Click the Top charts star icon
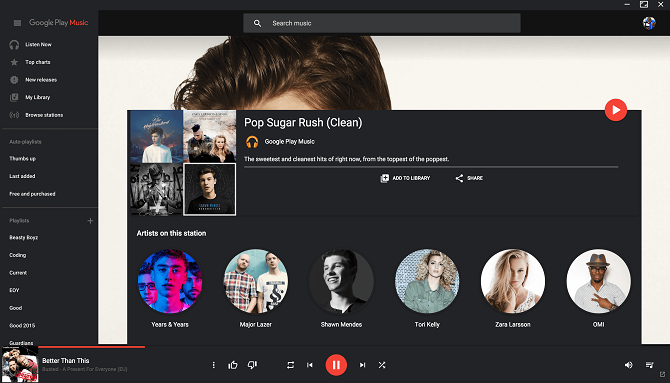Image resolution: width=670 pixels, height=383 pixels. coord(14,62)
